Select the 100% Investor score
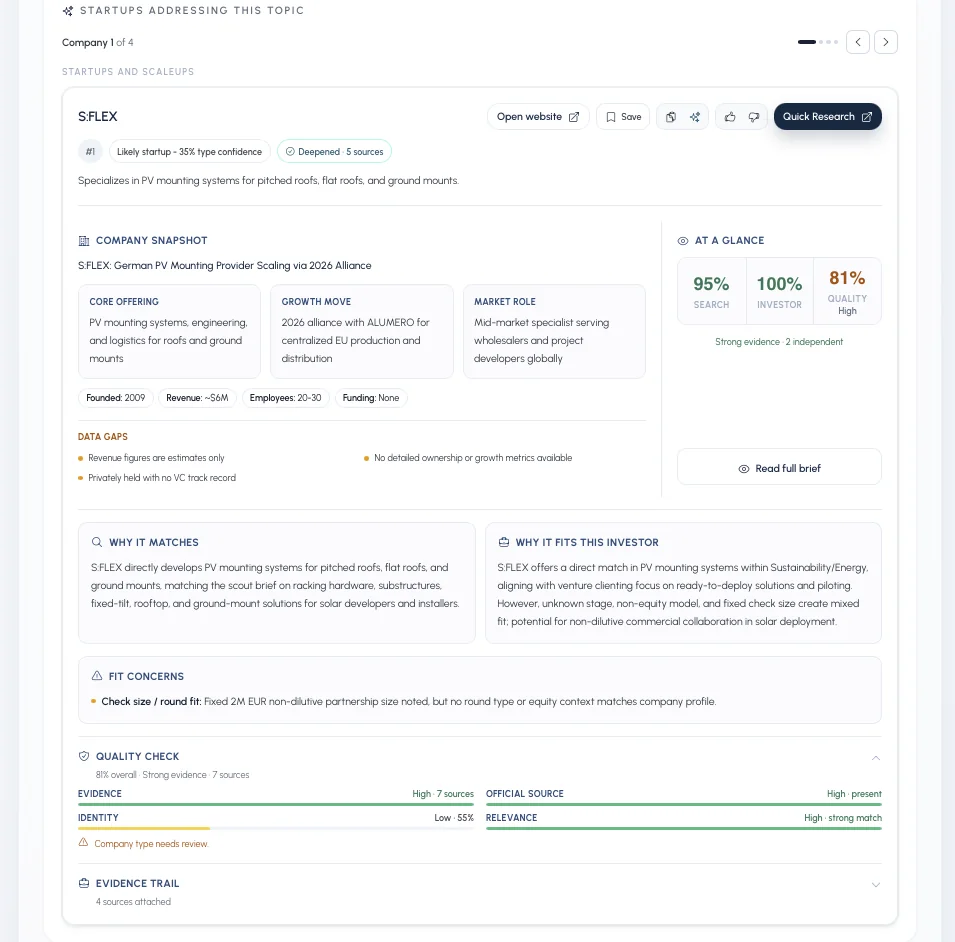The image size is (955, 942). click(x=780, y=291)
